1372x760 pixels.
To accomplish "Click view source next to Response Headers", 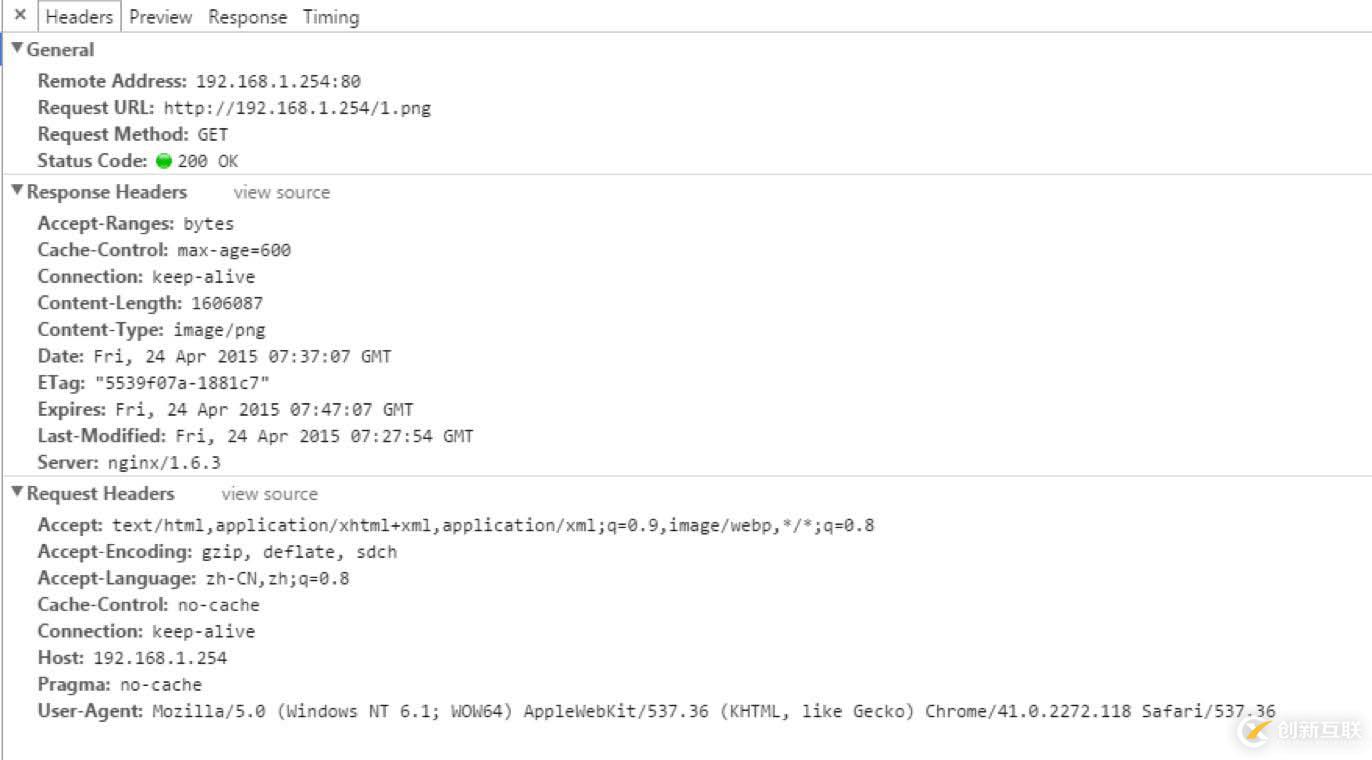I will point(282,192).
